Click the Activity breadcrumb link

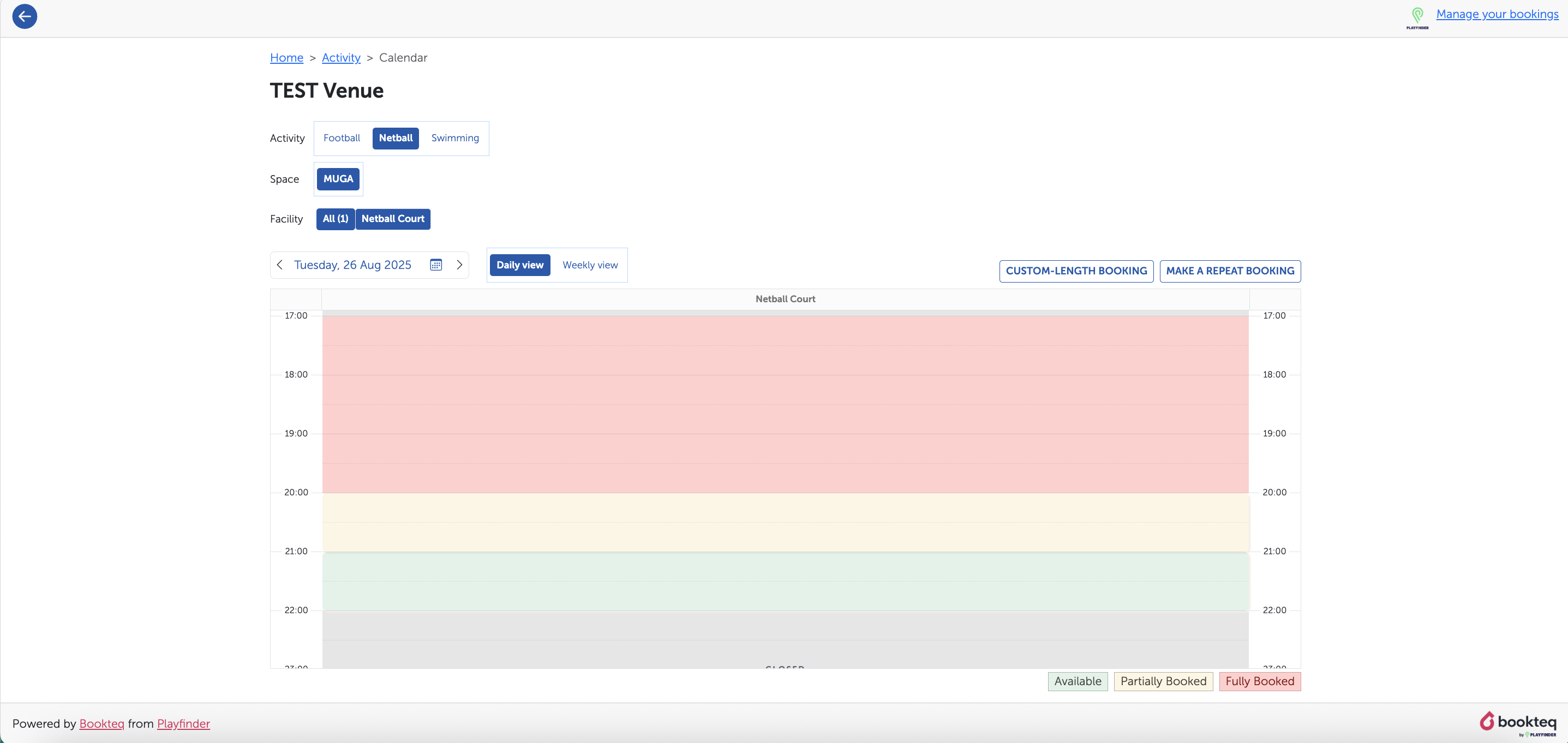pyautogui.click(x=341, y=58)
